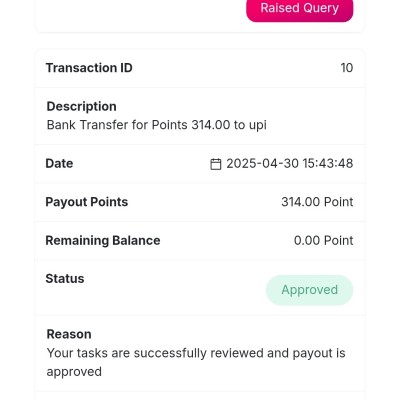The width and height of the screenshot is (400, 400).
Task: Click the Reason heading
Action: (69, 334)
